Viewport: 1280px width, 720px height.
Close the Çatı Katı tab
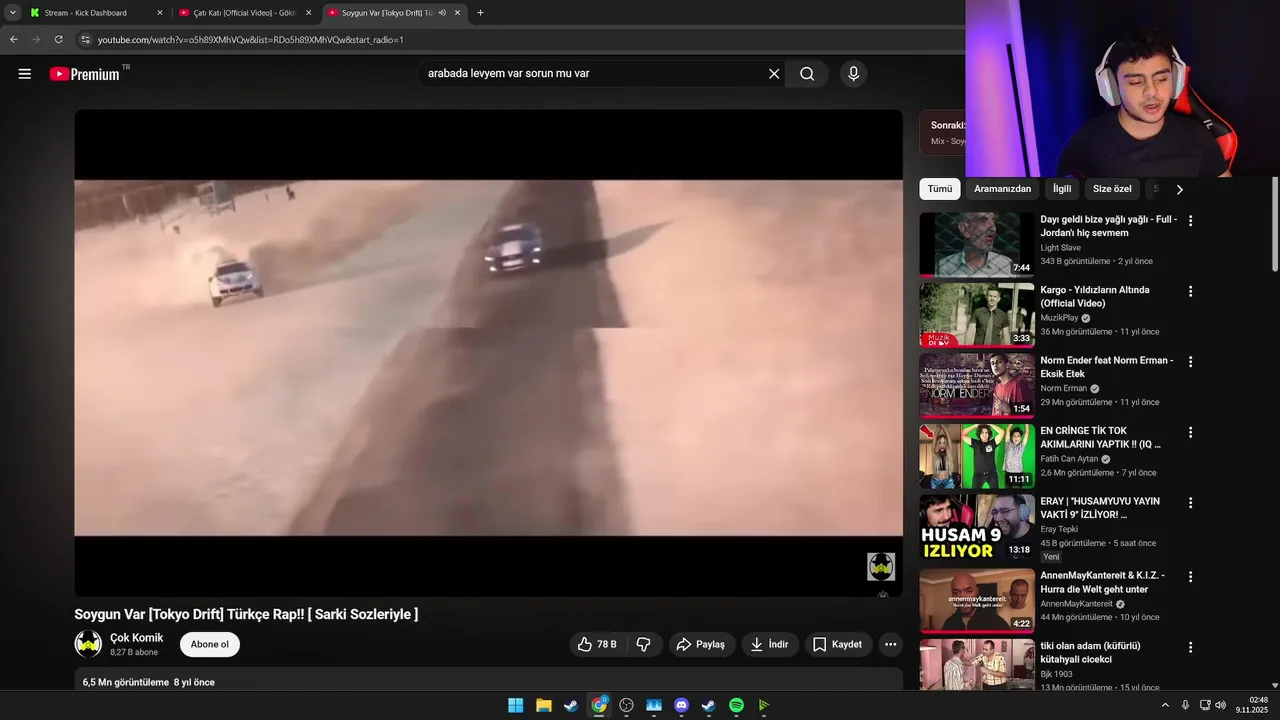pyautogui.click(x=308, y=13)
